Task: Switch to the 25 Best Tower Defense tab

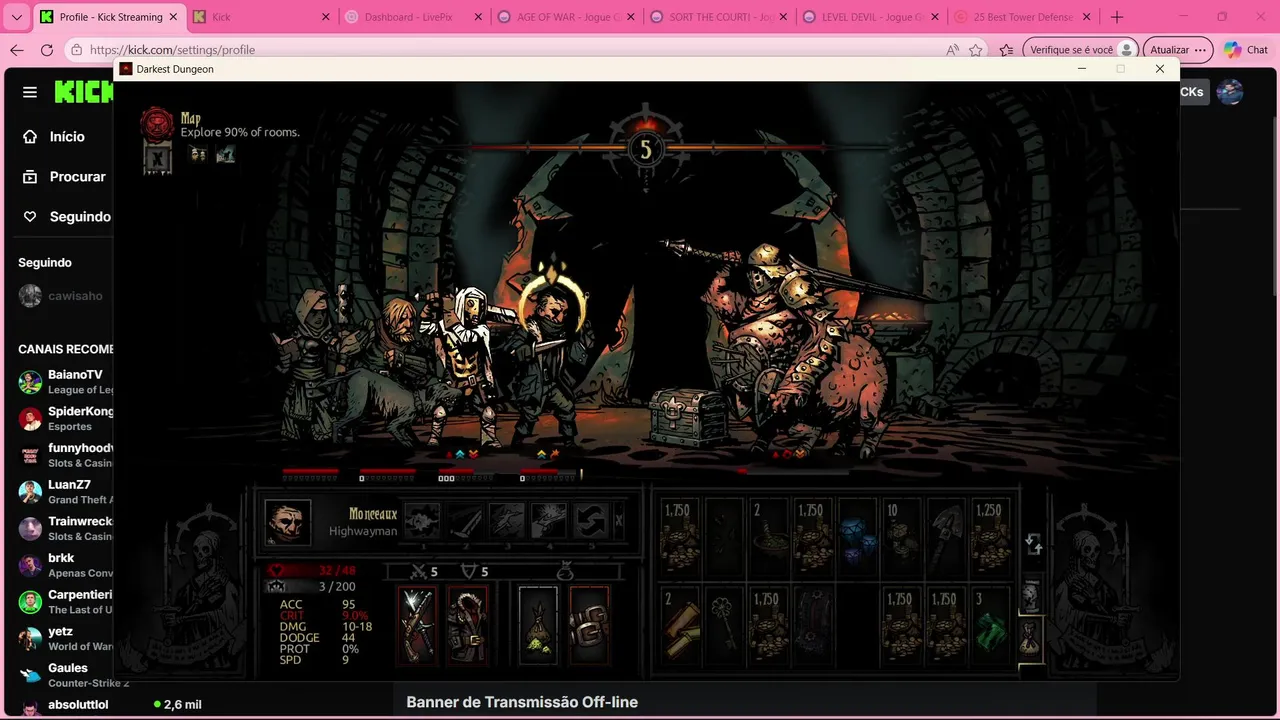Action: [x=1021, y=17]
